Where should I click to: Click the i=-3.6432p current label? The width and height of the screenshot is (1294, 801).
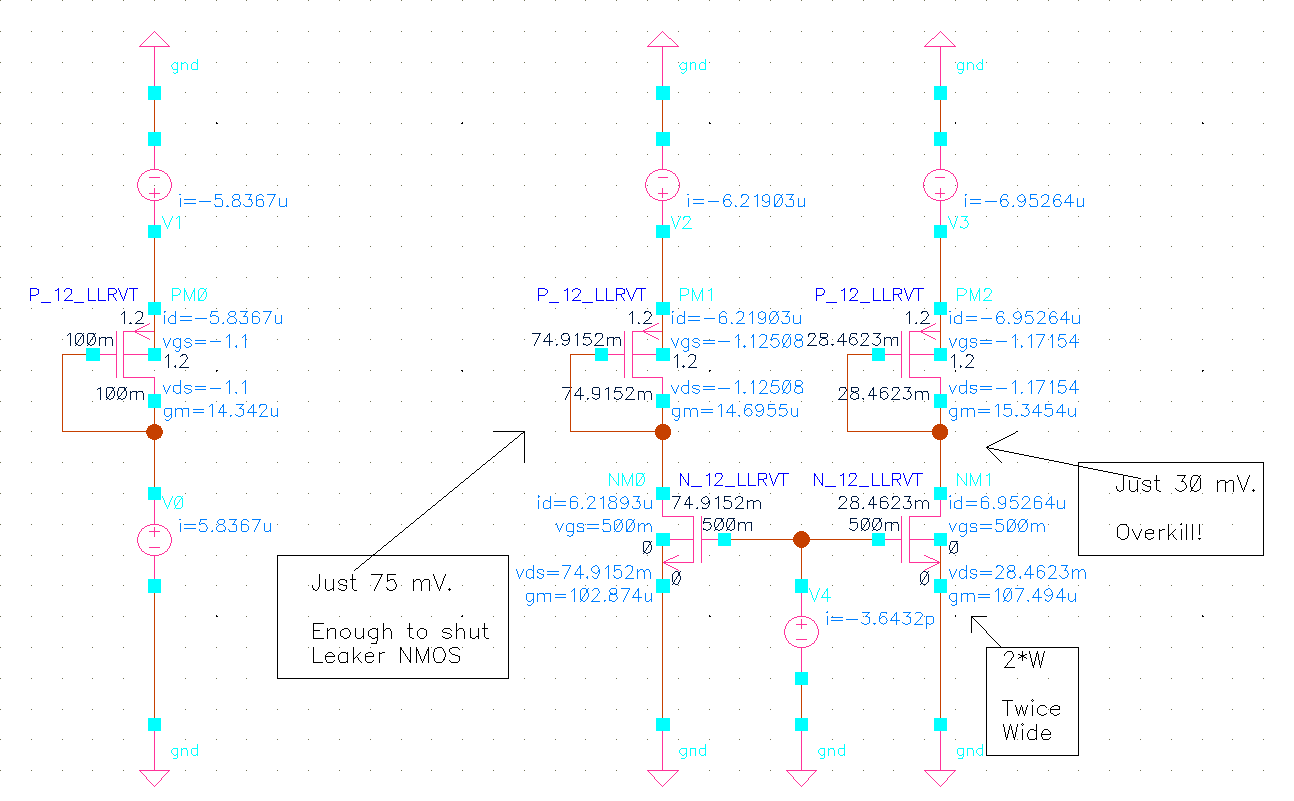coord(880,620)
